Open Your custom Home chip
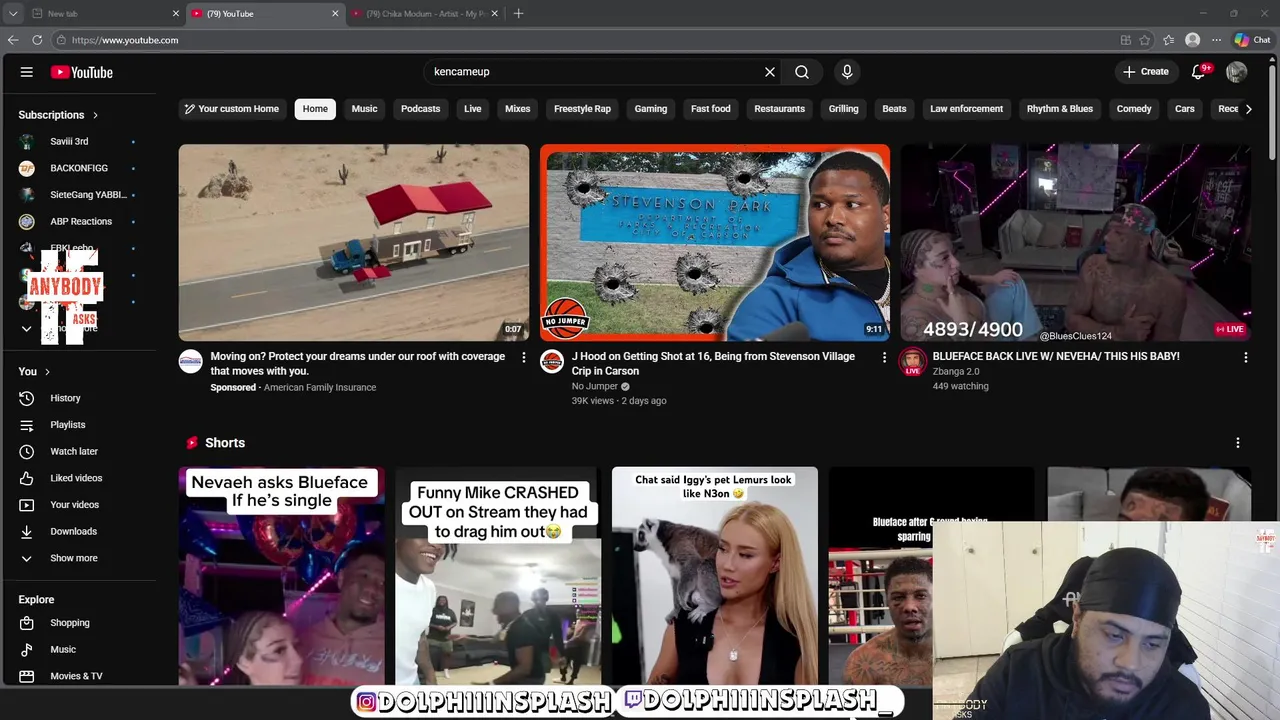Screen dimensions: 1280x720 pyautogui.click(x=232, y=109)
